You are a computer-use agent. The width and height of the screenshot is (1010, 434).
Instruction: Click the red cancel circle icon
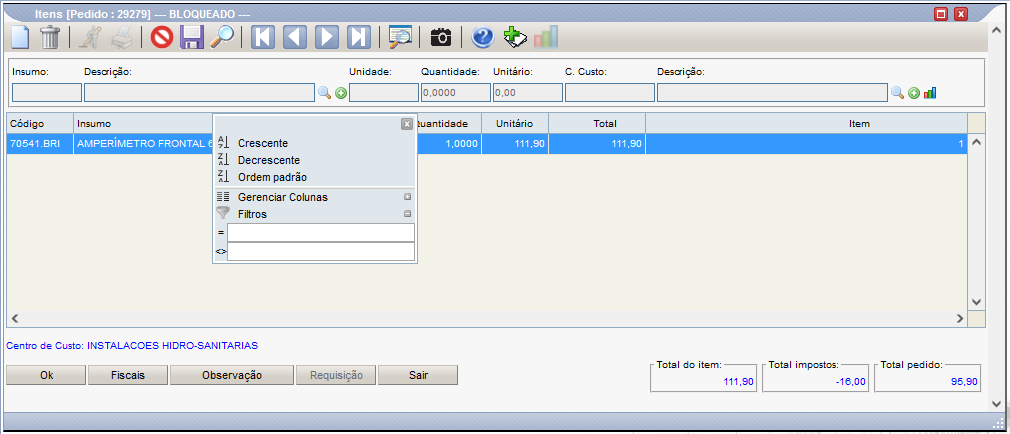(x=162, y=37)
